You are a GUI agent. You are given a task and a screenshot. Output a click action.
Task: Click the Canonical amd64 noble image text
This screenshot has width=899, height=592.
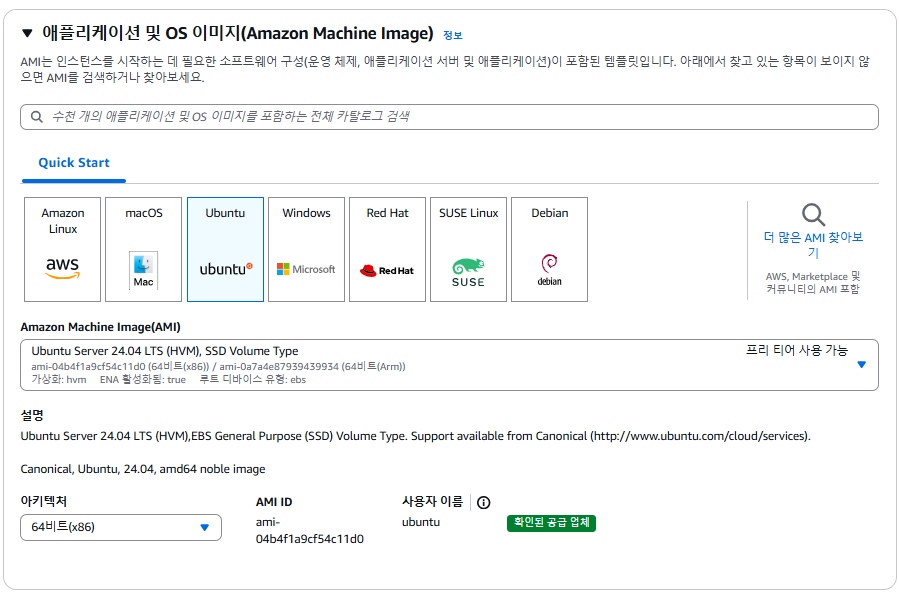tap(143, 469)
